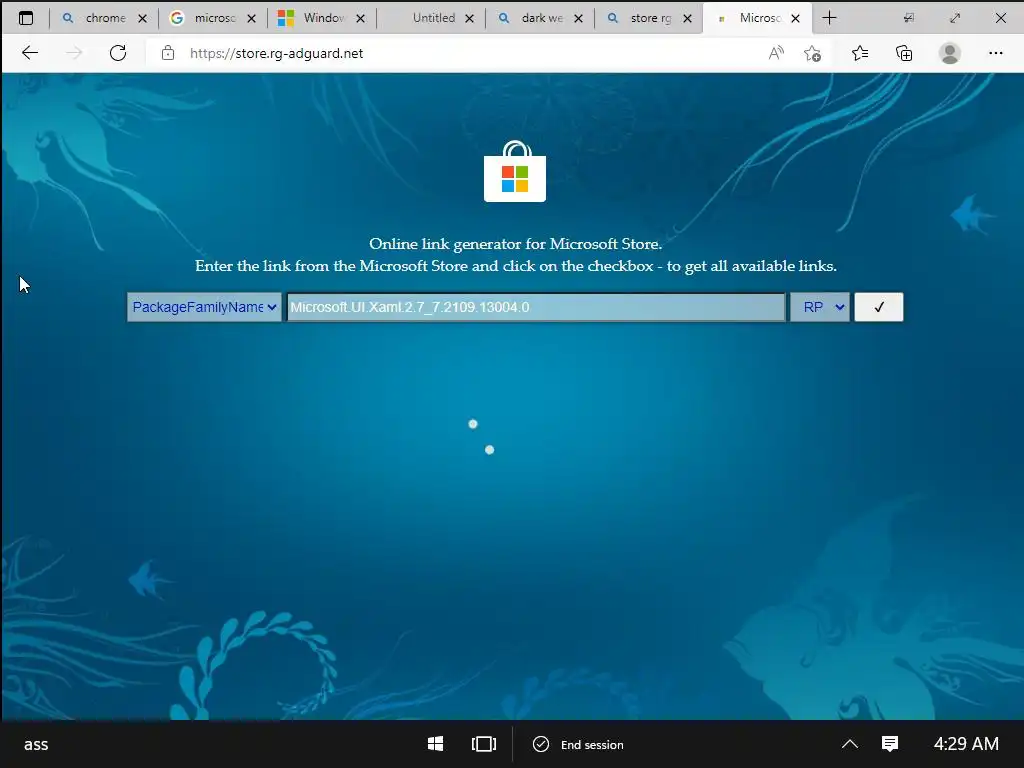Click the address bar URL
The height and width of the screenshot is (768, 1024).
(x=276, y=54)
